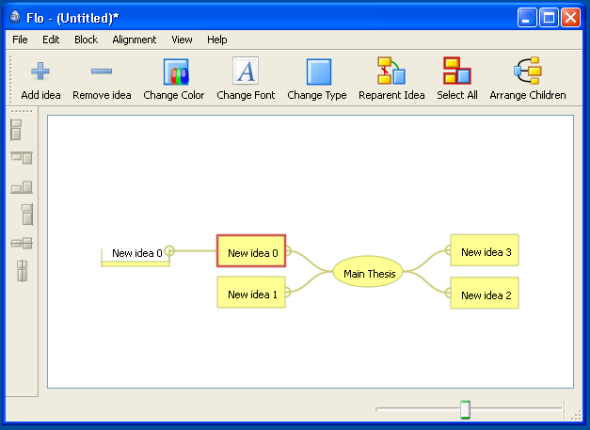Click the Arrange Children icon
The width and height of the screenshot is (590, 430).
pyautogui.click(x=528, y=71)
